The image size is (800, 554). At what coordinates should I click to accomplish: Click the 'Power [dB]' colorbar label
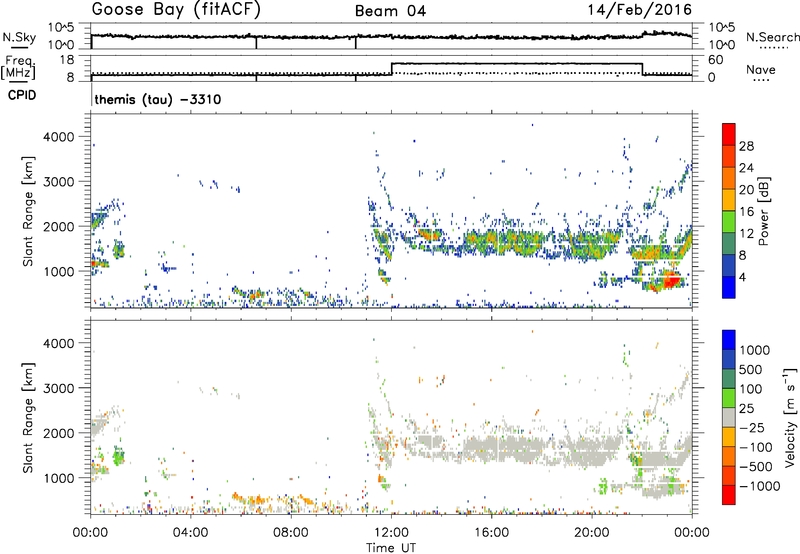tap(764, 211)
